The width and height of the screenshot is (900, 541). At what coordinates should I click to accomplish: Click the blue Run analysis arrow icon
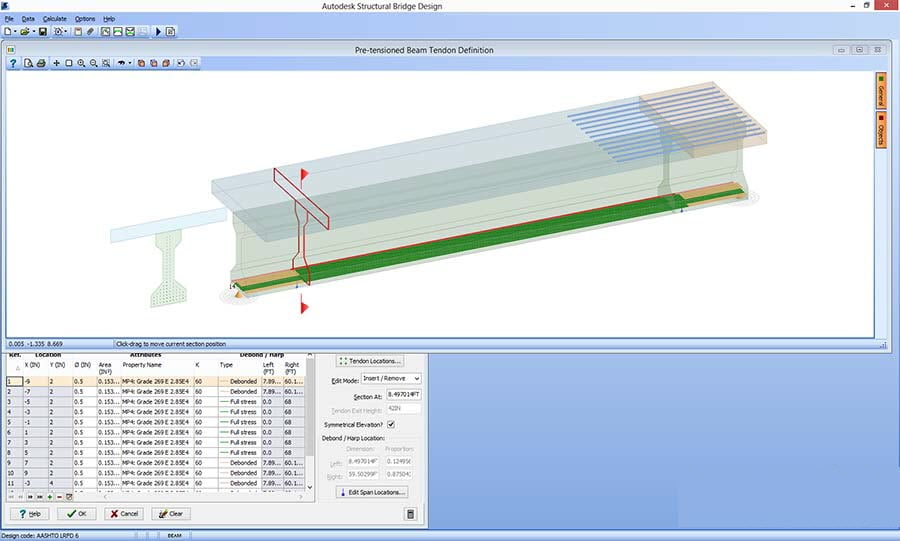tap(158, 32)
